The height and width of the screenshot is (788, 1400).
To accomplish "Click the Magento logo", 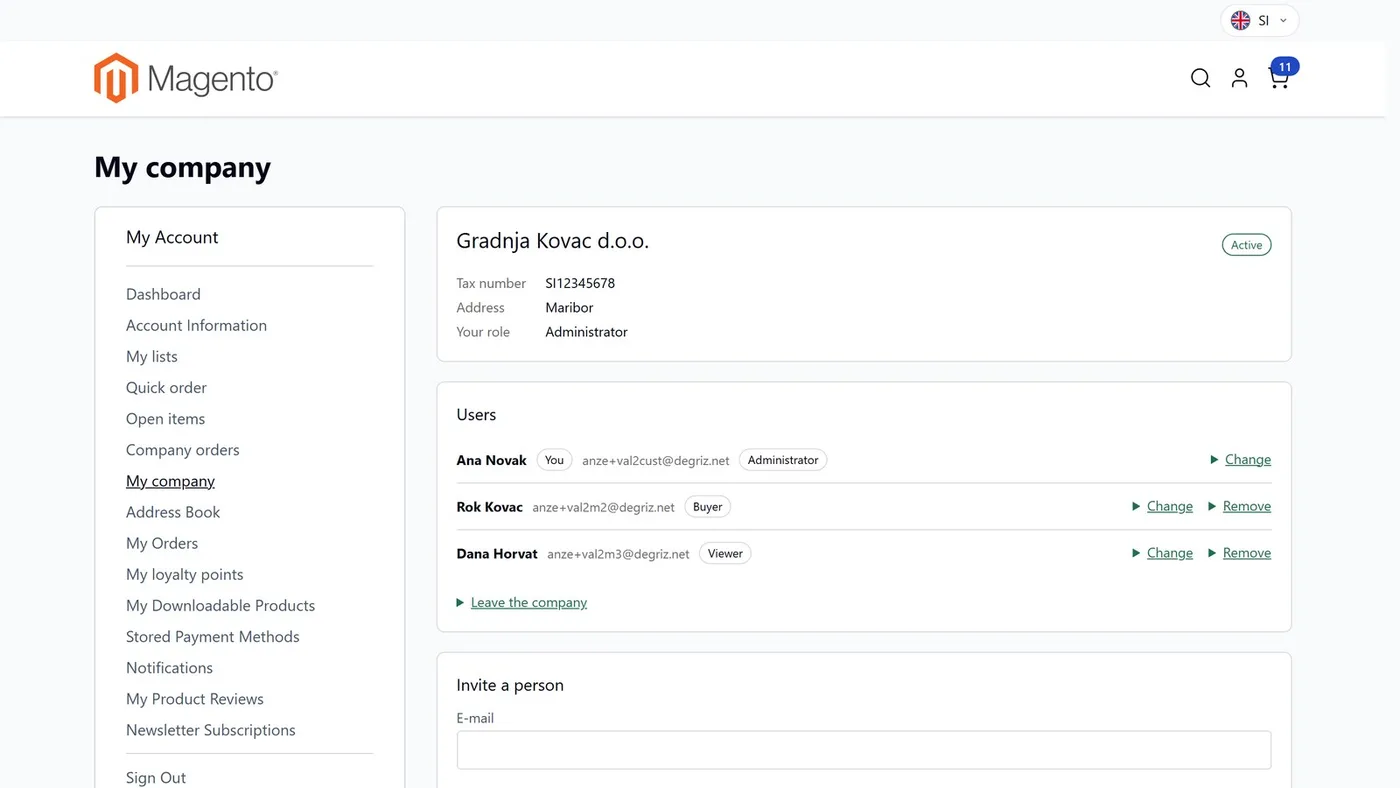I will click(186, 78).
